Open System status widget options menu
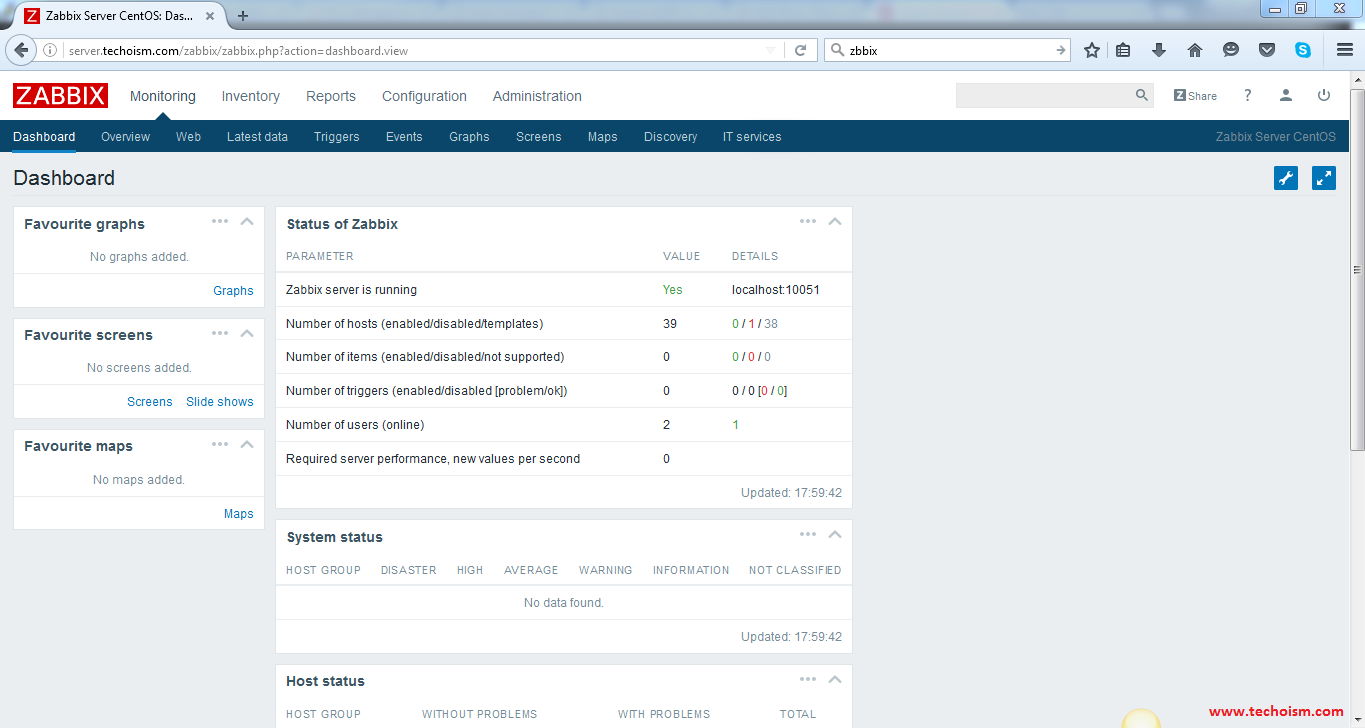This screenshot has width=1365, height=728. pyautogui.click(x=808, y=535)
